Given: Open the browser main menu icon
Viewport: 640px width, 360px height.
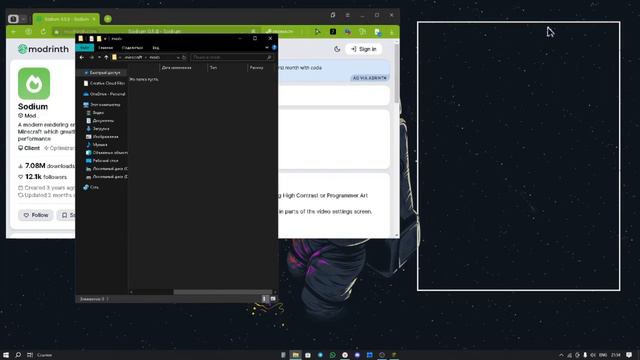Looking at the screenshot, I should [x=347, y=15].
